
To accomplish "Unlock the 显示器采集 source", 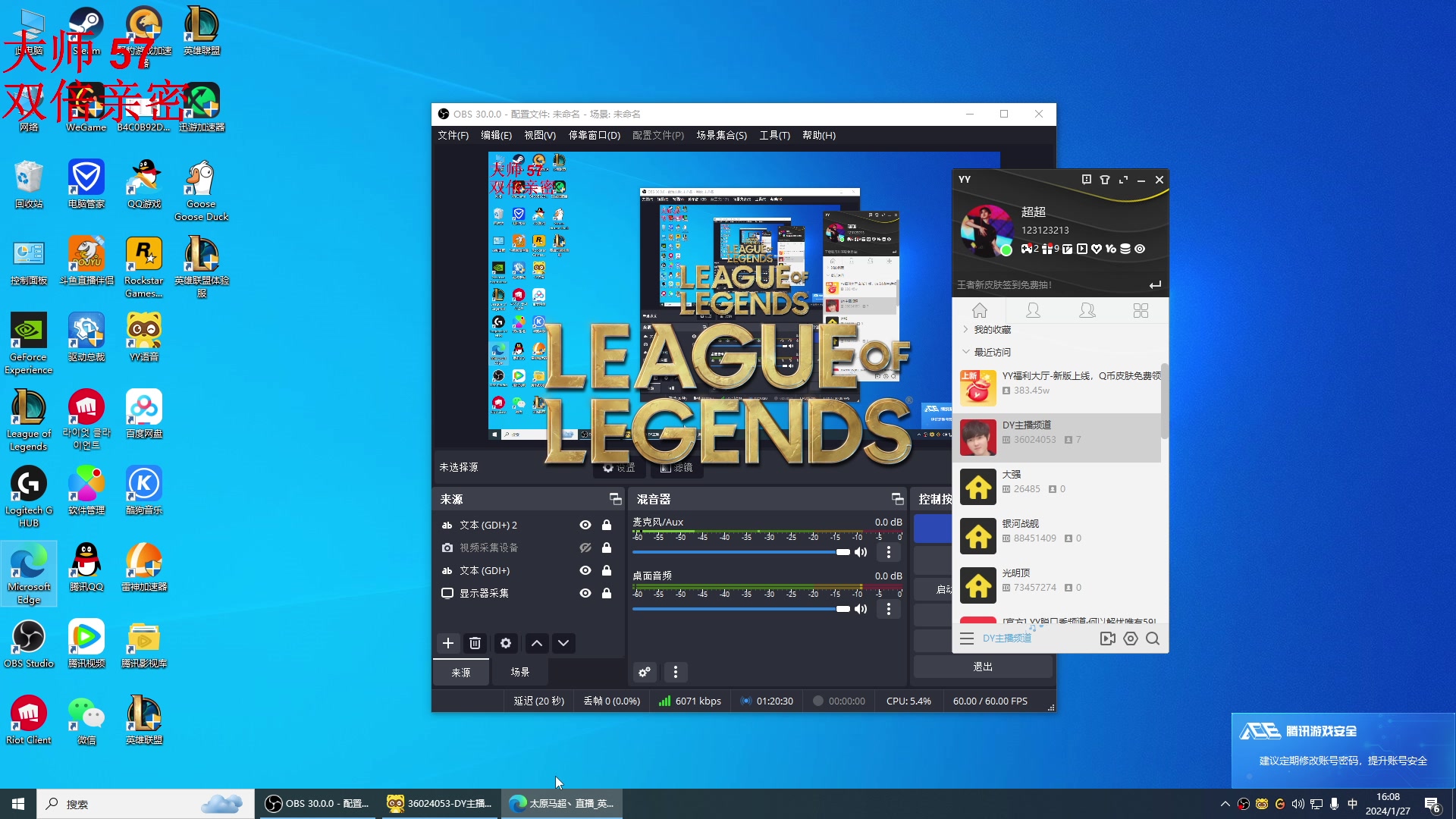I will [x=607, y=593].
